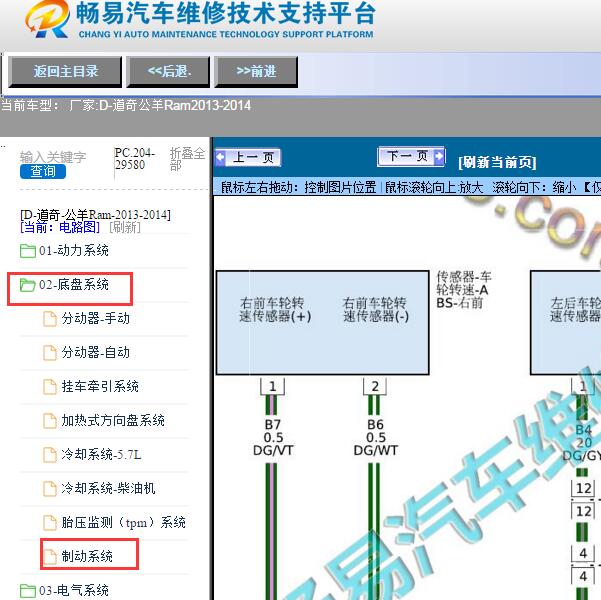The height and width of the screenshot is (600, 601).
Task: Click the page icon beside 分动器-手动
Action: coord(50,319)
